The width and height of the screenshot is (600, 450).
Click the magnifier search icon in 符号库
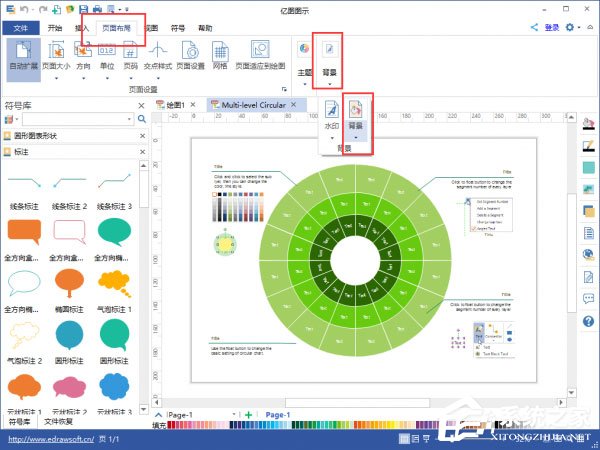[142, 119]
